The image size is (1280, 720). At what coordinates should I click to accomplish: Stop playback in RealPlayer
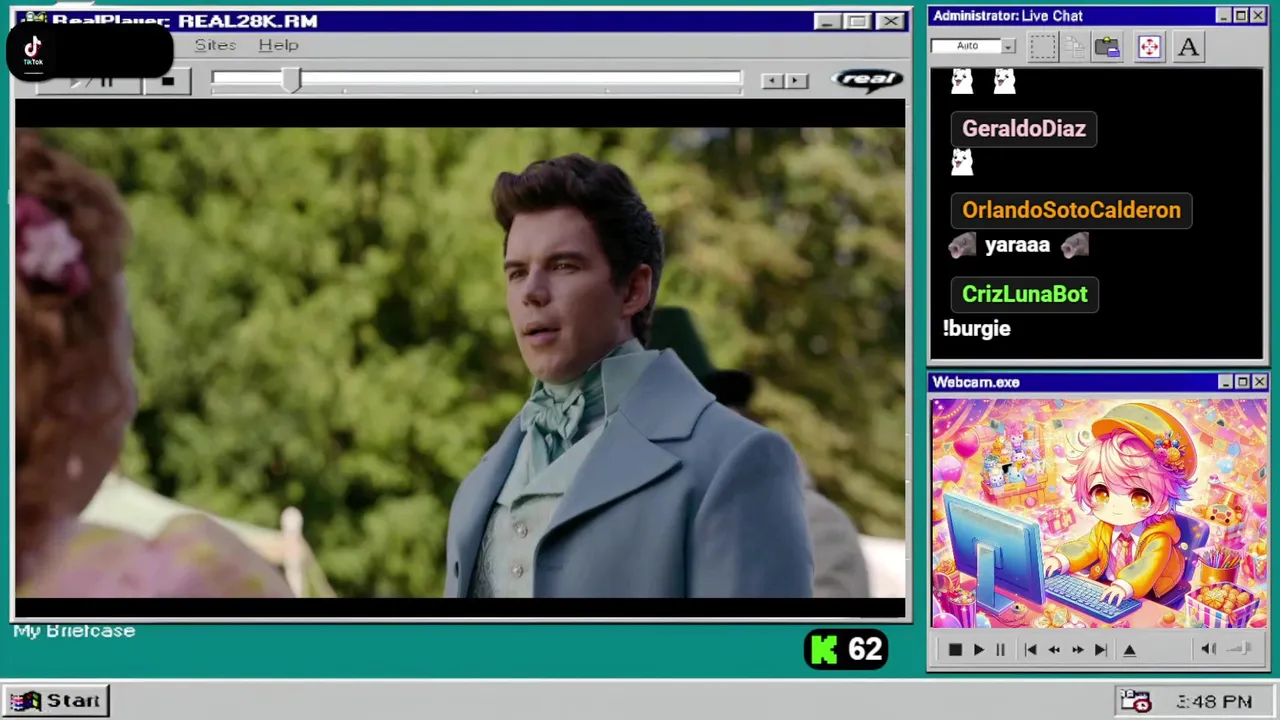tap(168, 81)
